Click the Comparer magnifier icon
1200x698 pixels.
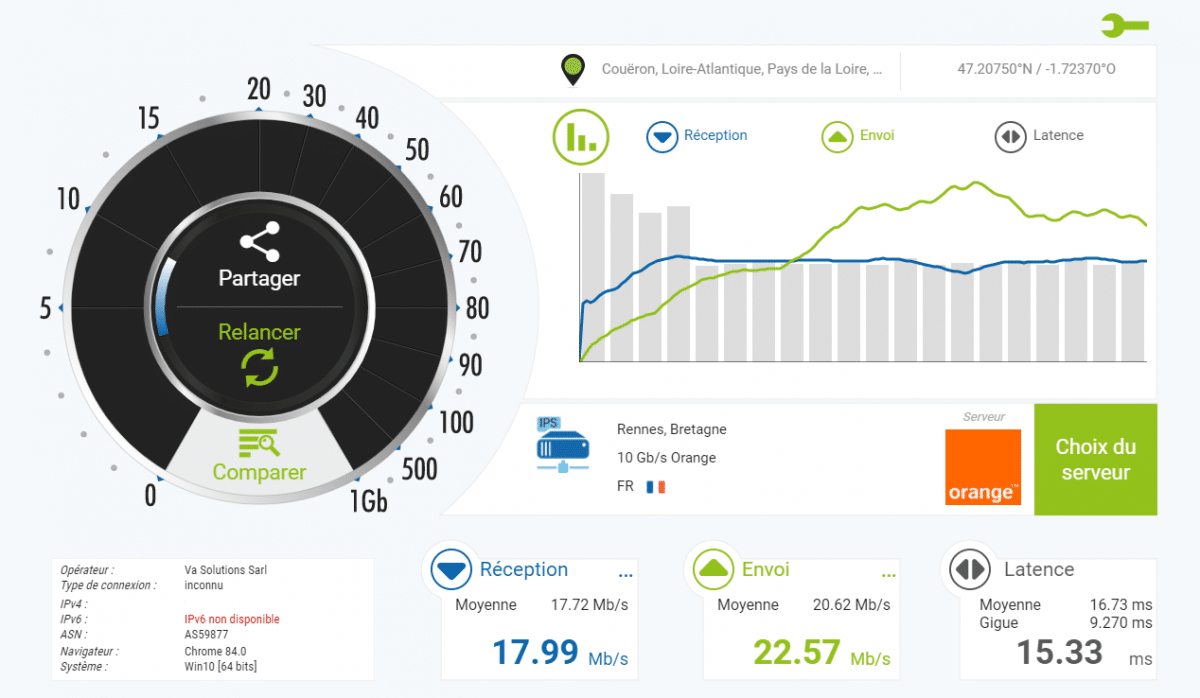(259, 443)
